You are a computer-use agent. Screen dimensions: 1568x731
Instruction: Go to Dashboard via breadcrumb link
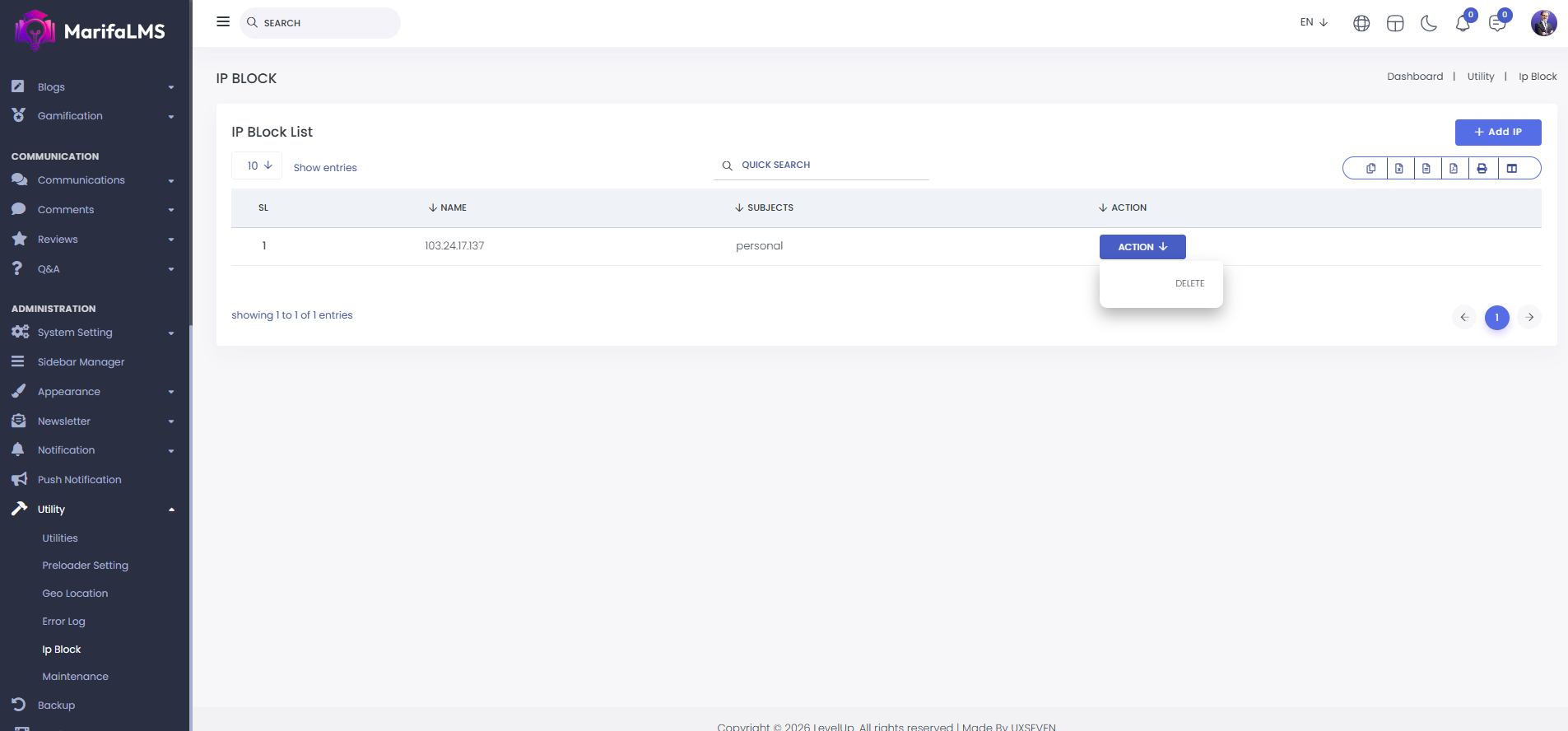(x=1414, y=77)
